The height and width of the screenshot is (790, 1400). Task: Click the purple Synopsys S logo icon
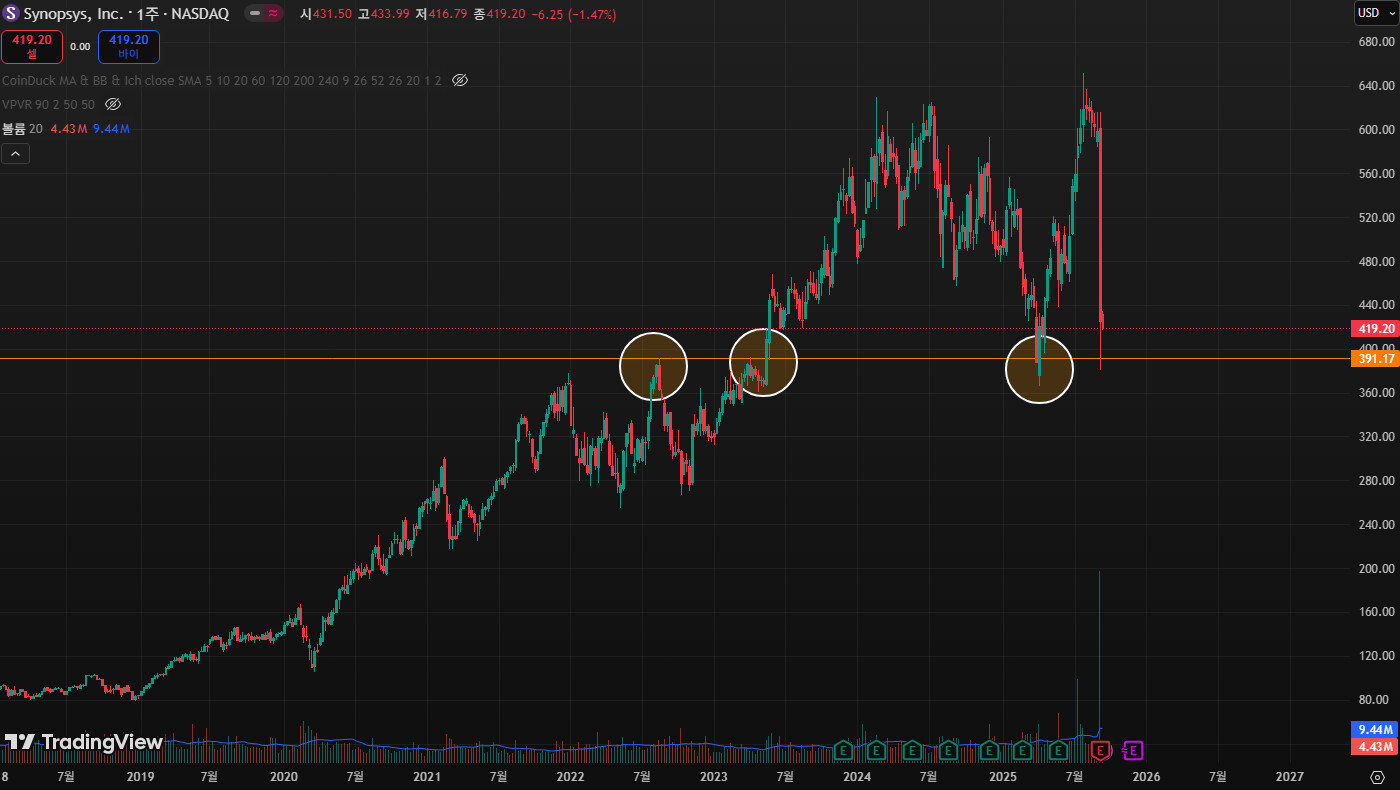[11, 14]
